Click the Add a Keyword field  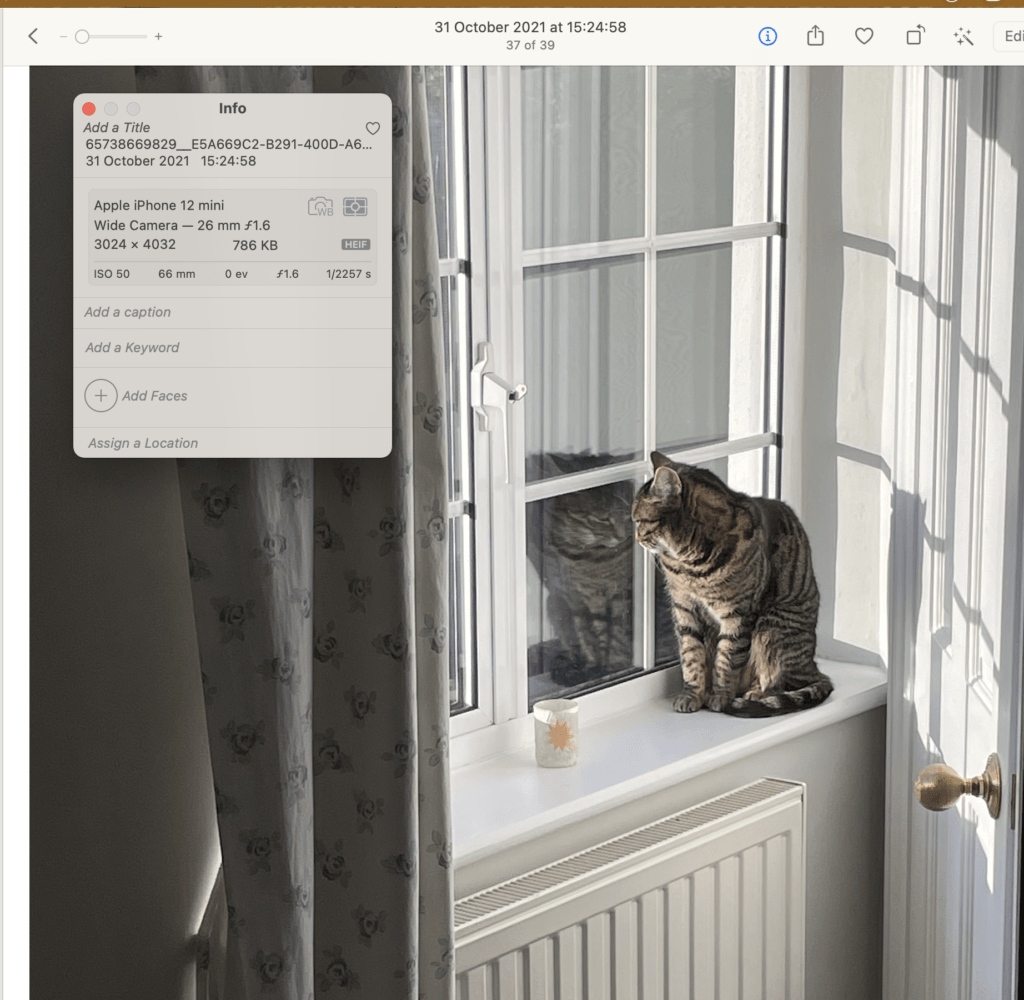[x=132, y=348]
